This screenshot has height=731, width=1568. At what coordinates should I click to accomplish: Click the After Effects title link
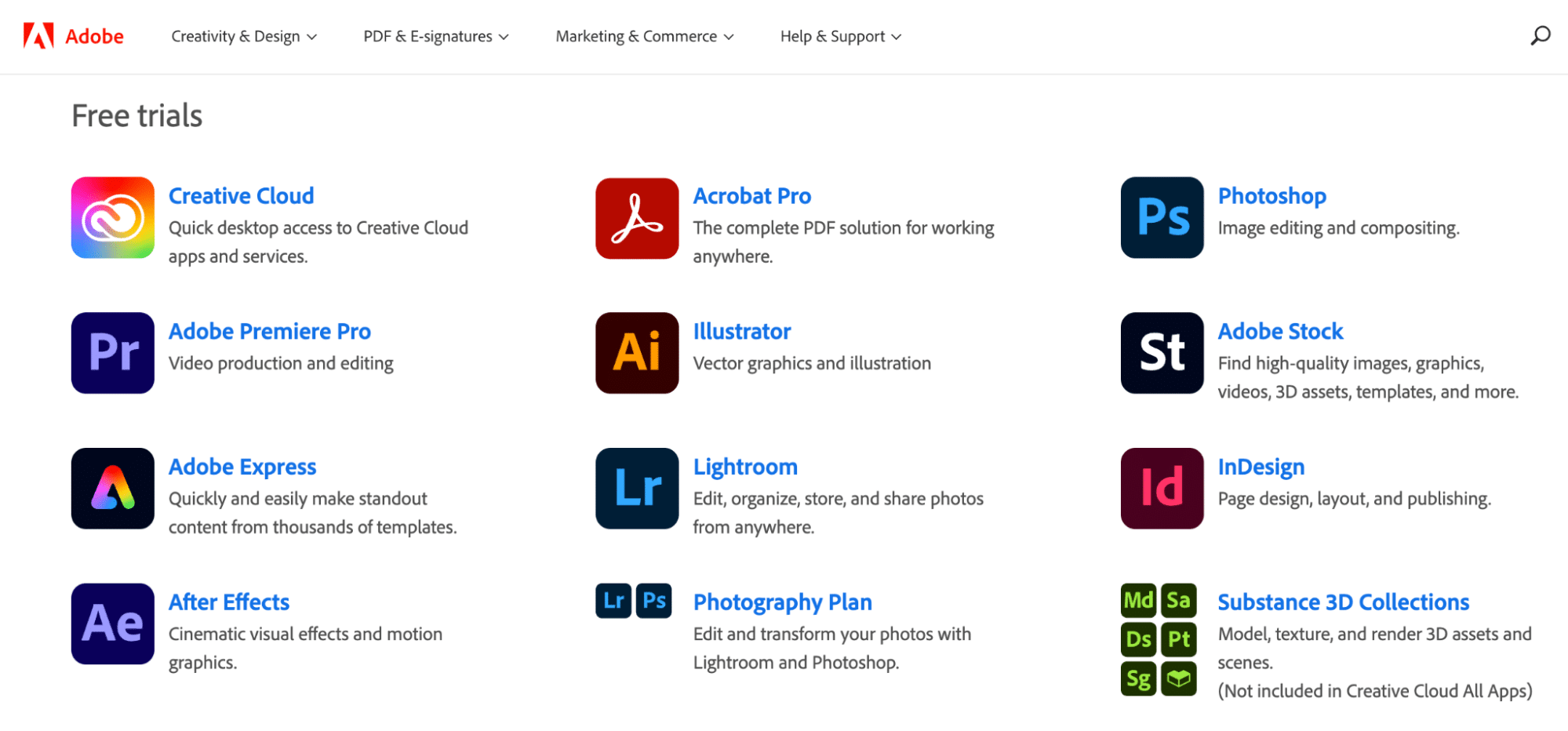(x=229, y=602)
